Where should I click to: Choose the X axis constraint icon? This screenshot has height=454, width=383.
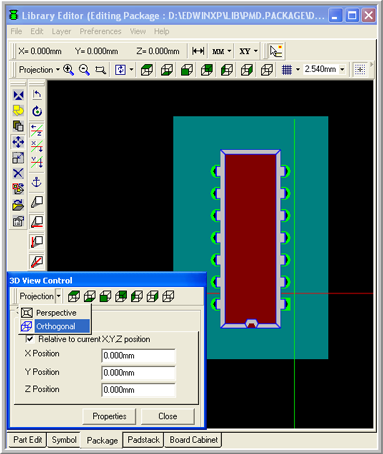[x=37, y=146]
